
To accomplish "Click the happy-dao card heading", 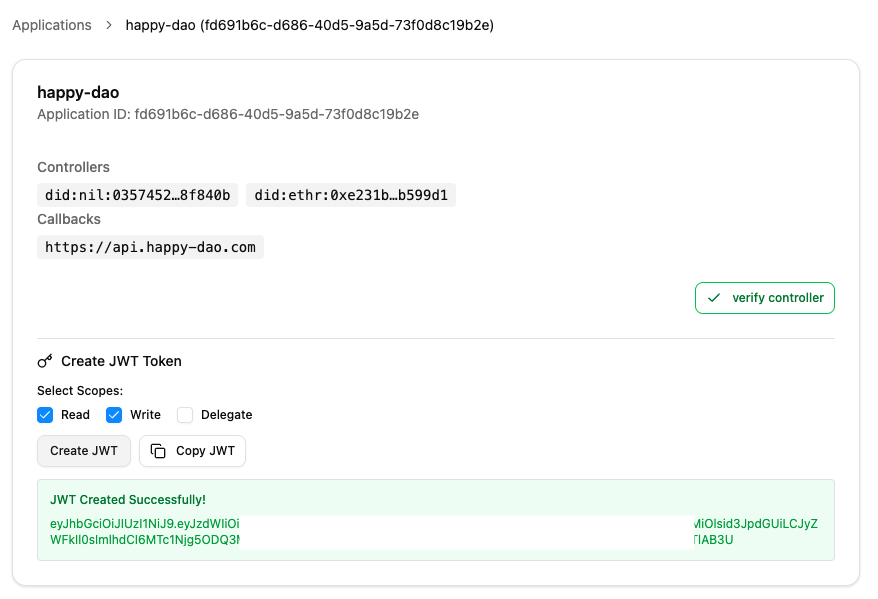I will point(78,92).
